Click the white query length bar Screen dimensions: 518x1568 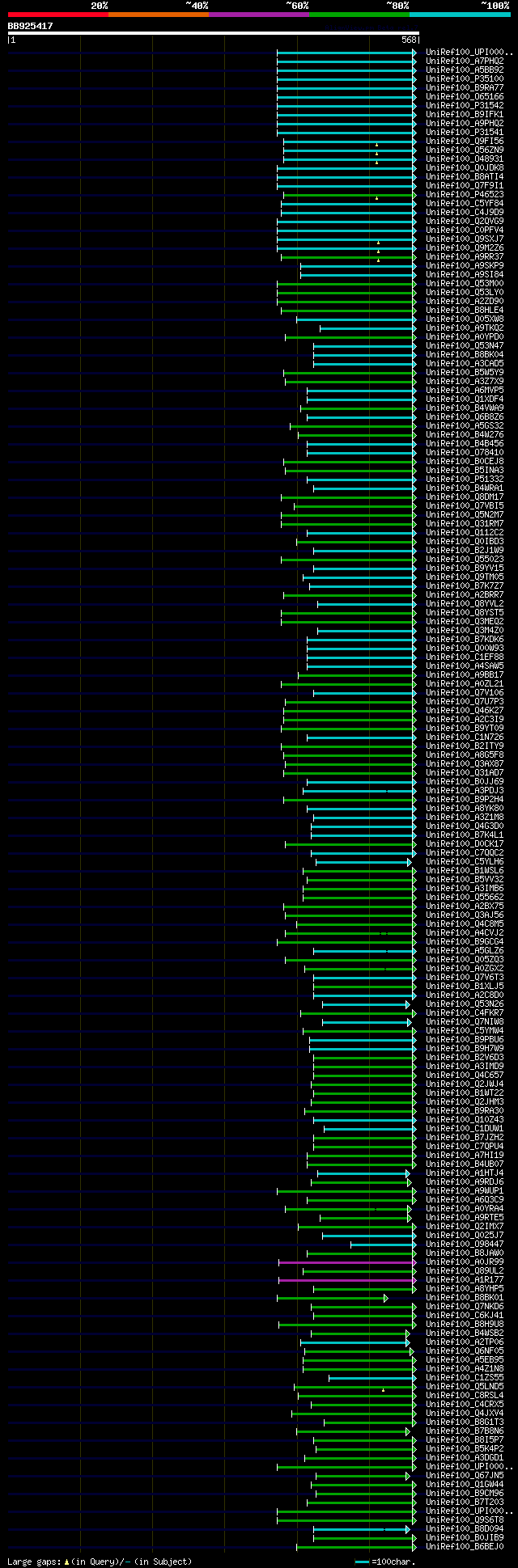(214, 34)
